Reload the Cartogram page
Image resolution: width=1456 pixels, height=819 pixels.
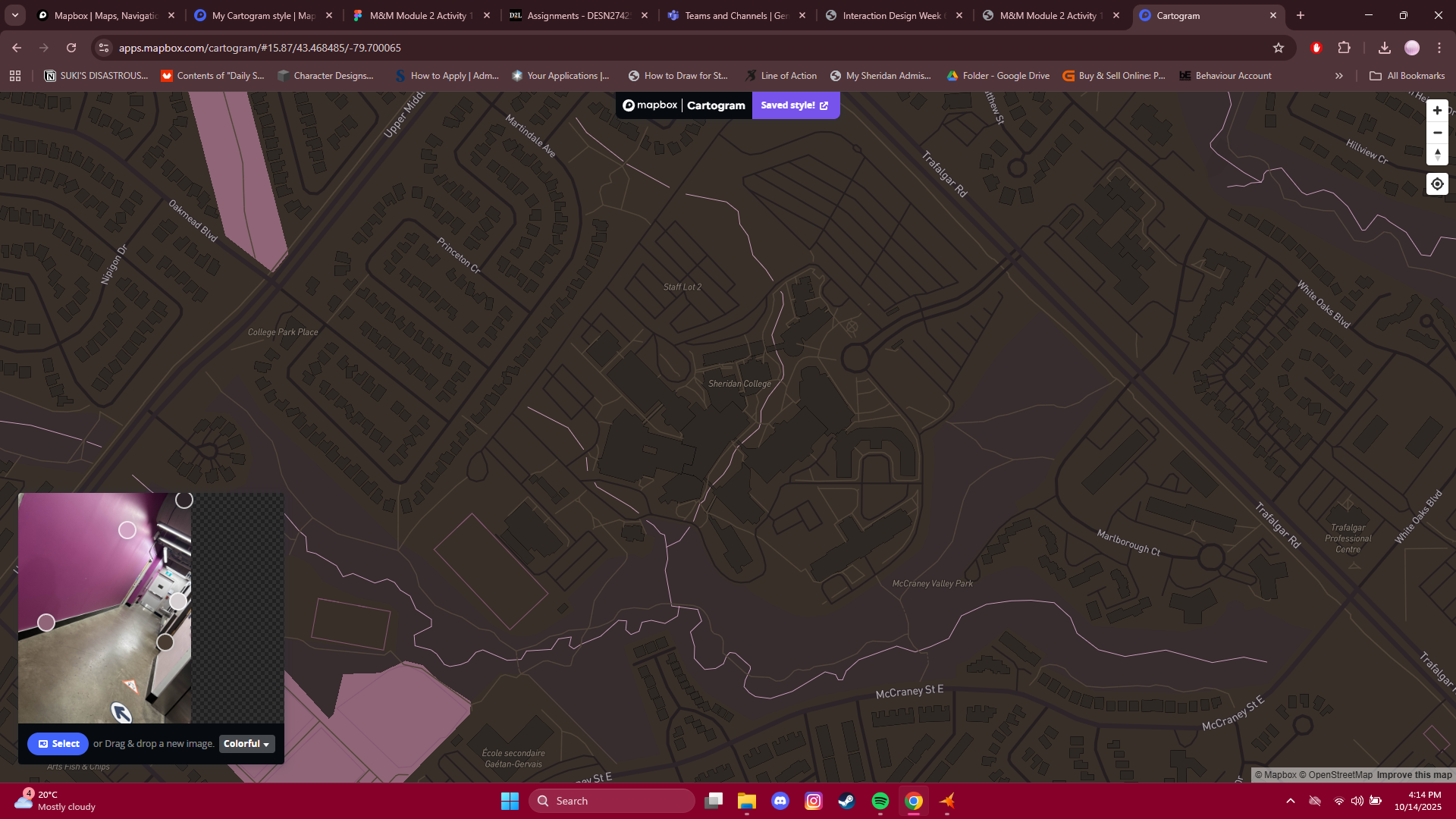[x=71, y=48]
